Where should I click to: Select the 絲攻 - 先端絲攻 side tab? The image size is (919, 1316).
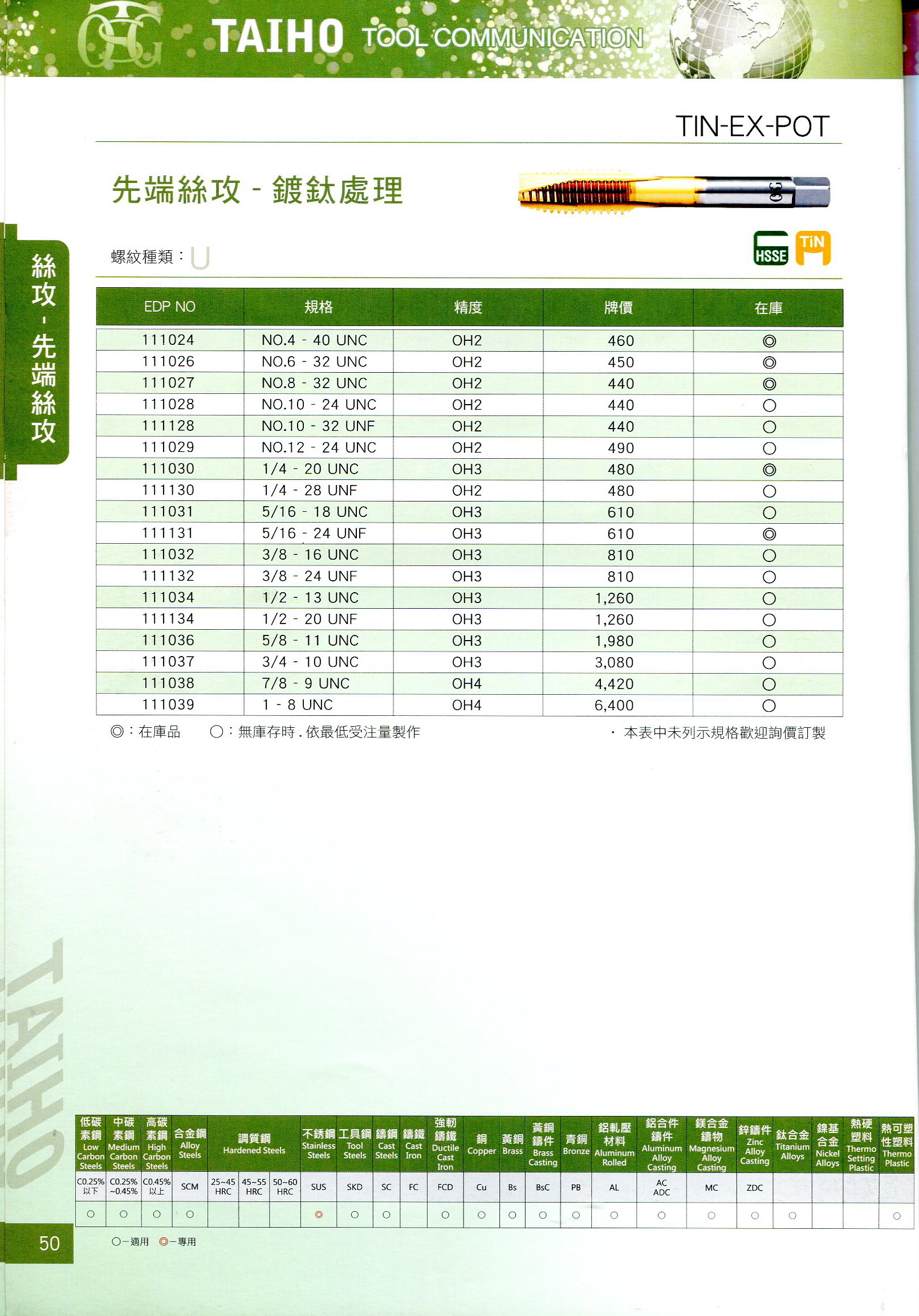[43, 349]
